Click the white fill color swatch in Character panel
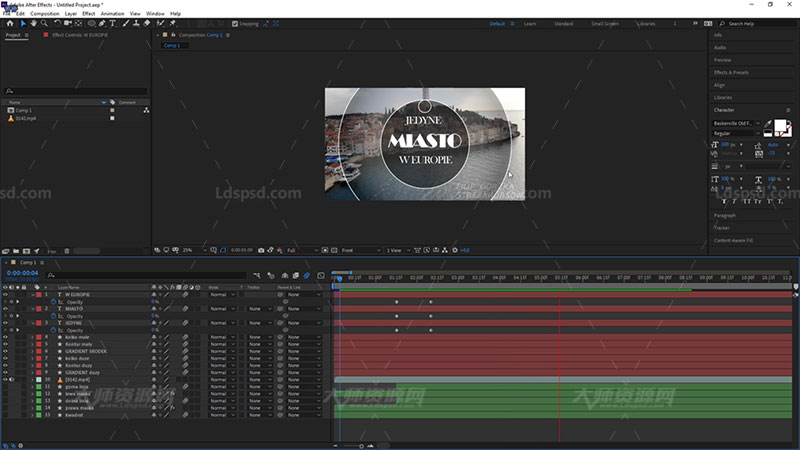Viewport: 800px width, 450px height. [x=780, y=126]
